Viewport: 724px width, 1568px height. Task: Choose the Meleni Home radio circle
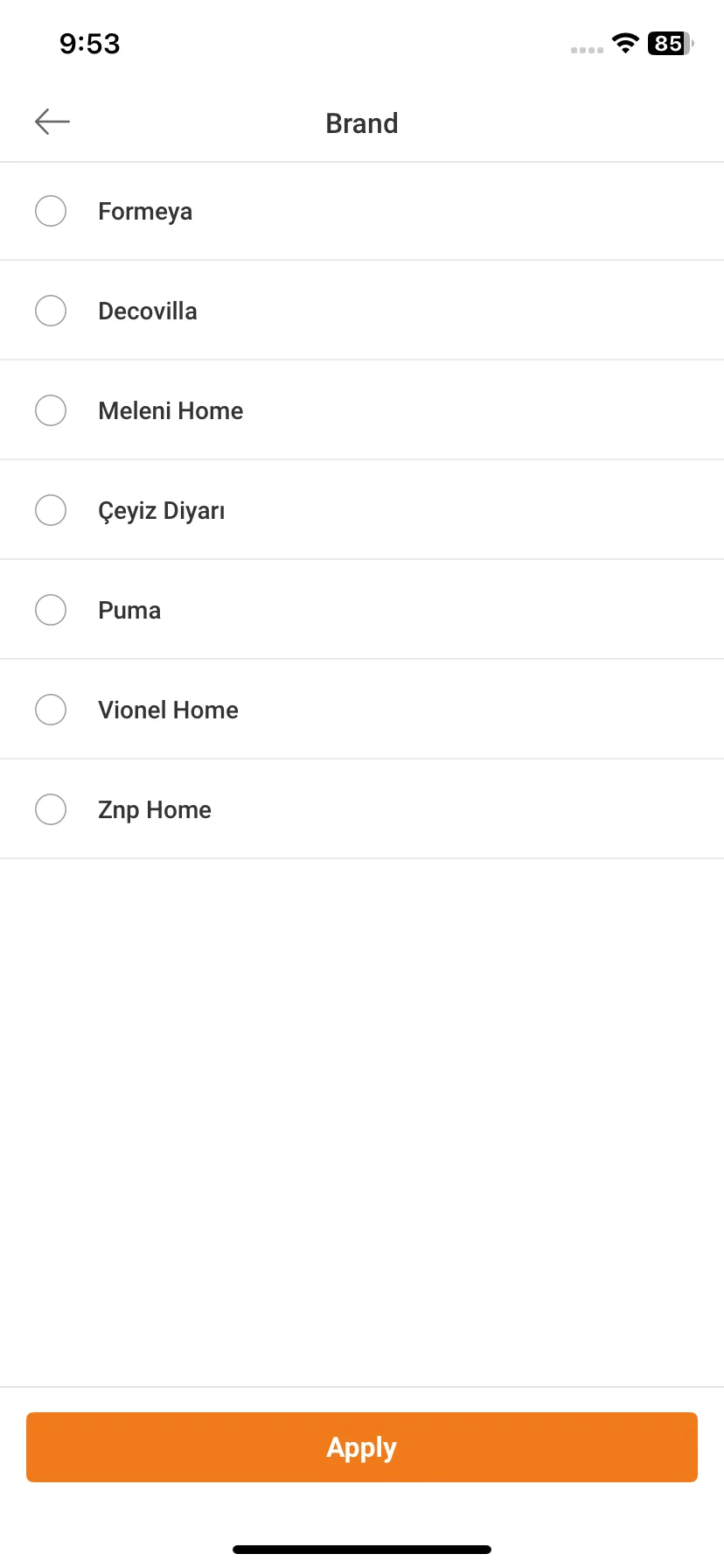tap(51, 410)
